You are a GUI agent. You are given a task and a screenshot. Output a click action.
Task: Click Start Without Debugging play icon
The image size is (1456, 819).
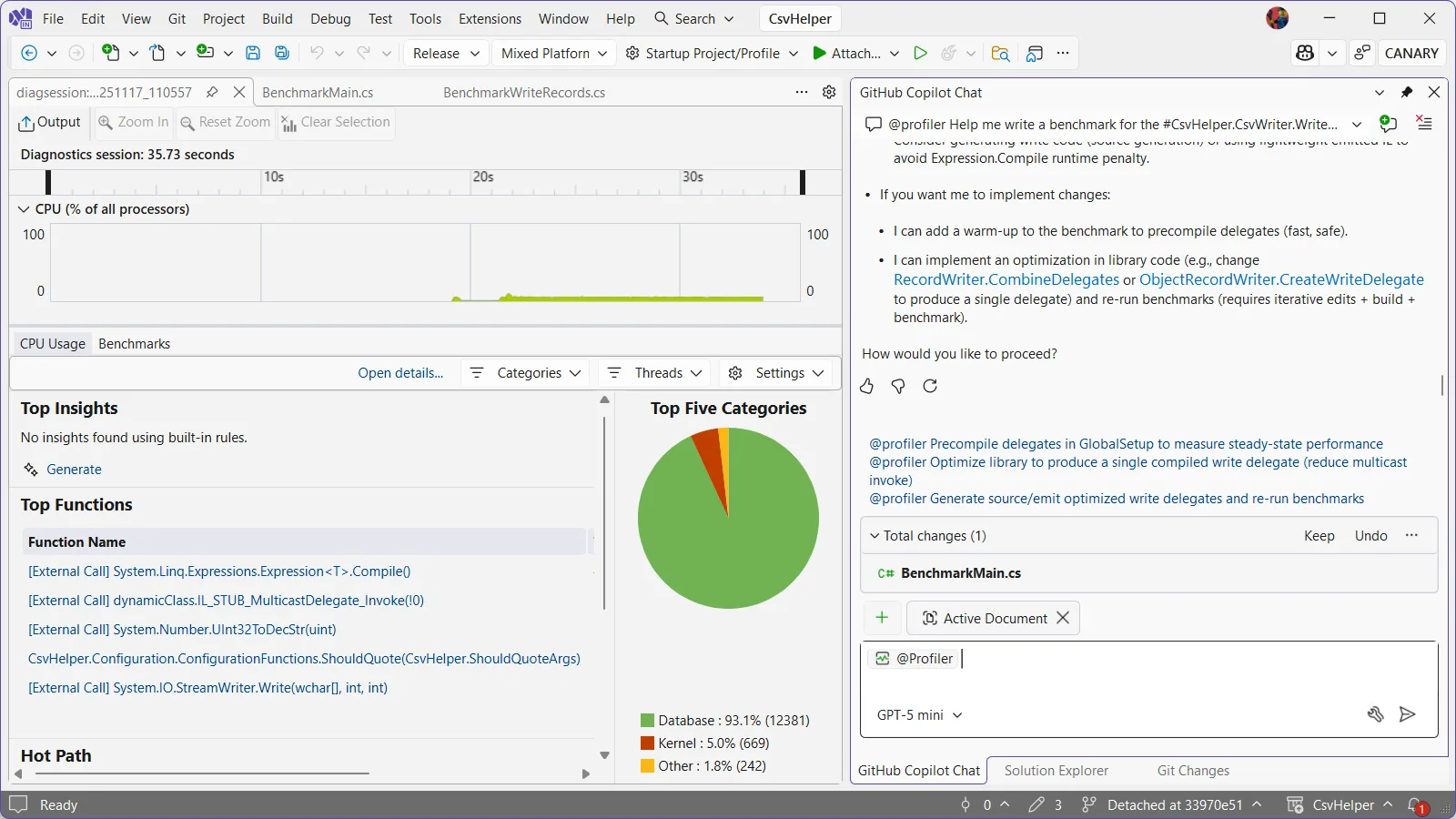[x=920, y=53]
